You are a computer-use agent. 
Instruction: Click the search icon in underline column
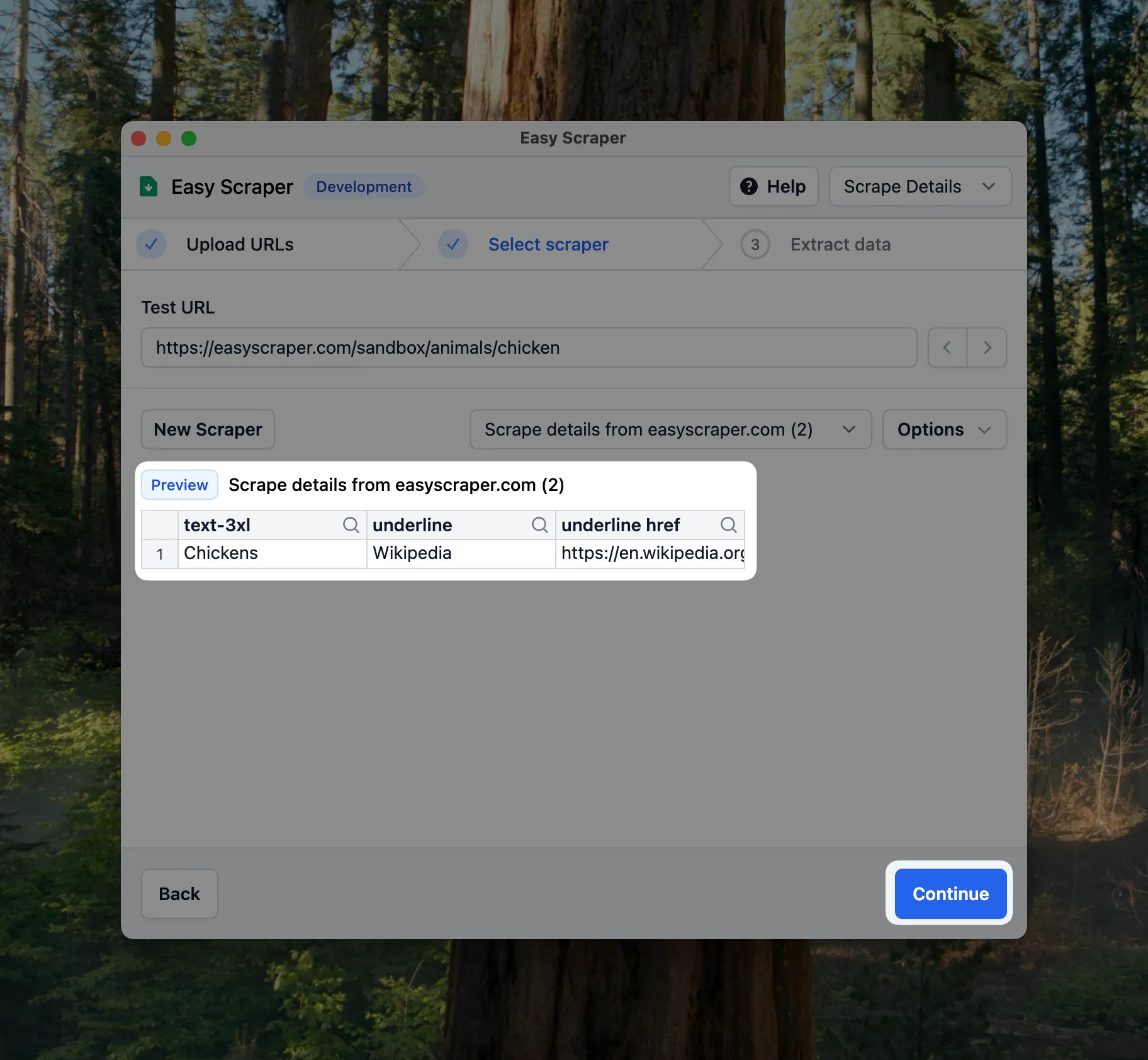pos(539,525)
